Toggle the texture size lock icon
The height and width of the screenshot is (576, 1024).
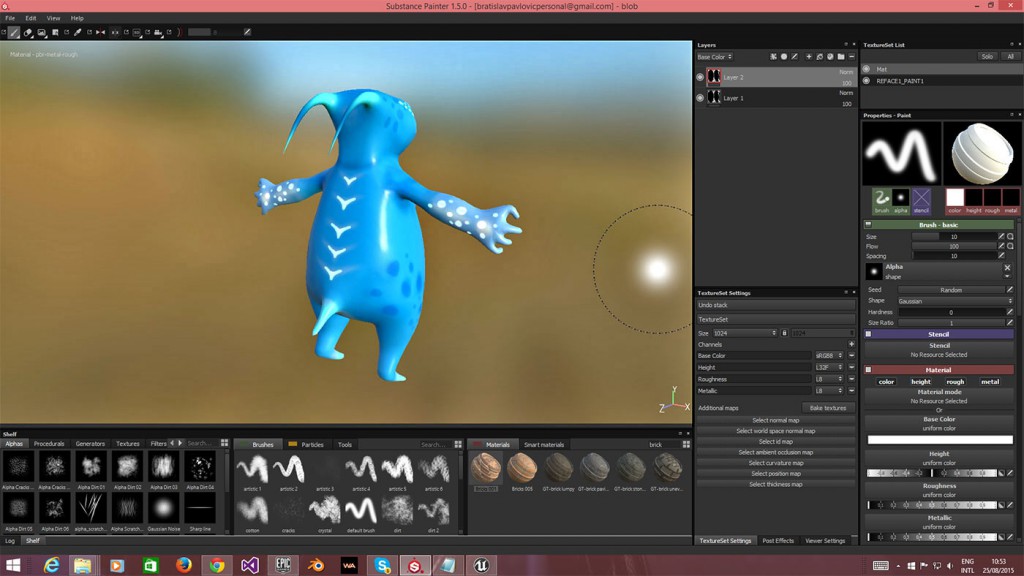tap(784, 333)
